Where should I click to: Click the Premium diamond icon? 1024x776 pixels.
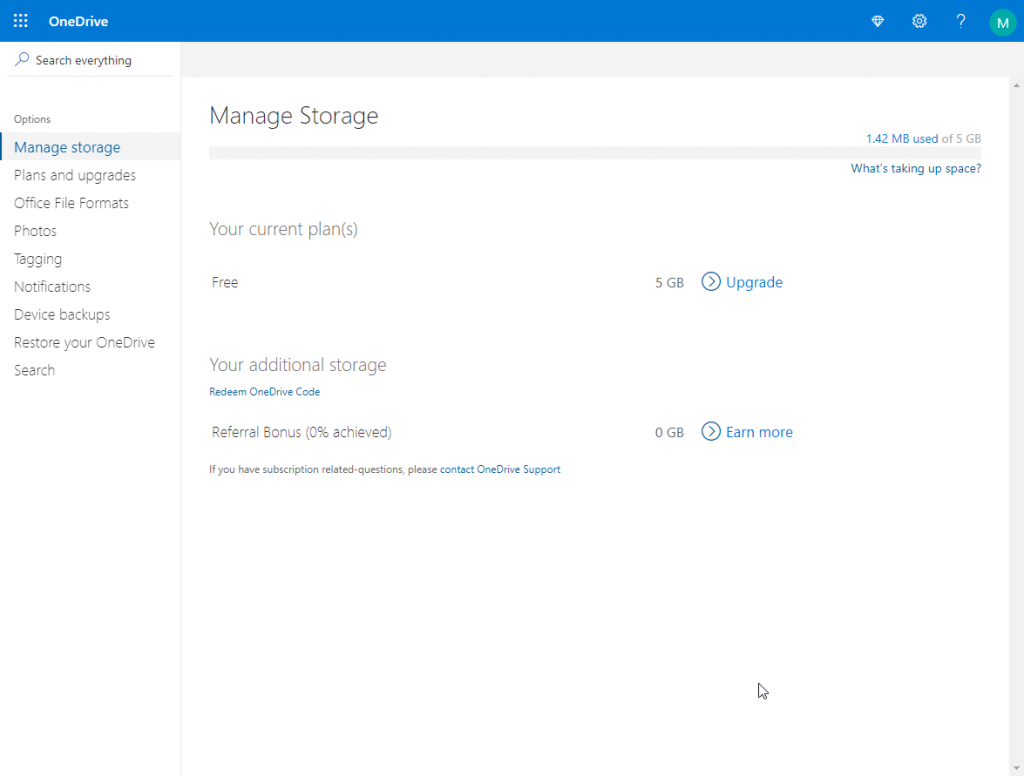click(878, 21)
